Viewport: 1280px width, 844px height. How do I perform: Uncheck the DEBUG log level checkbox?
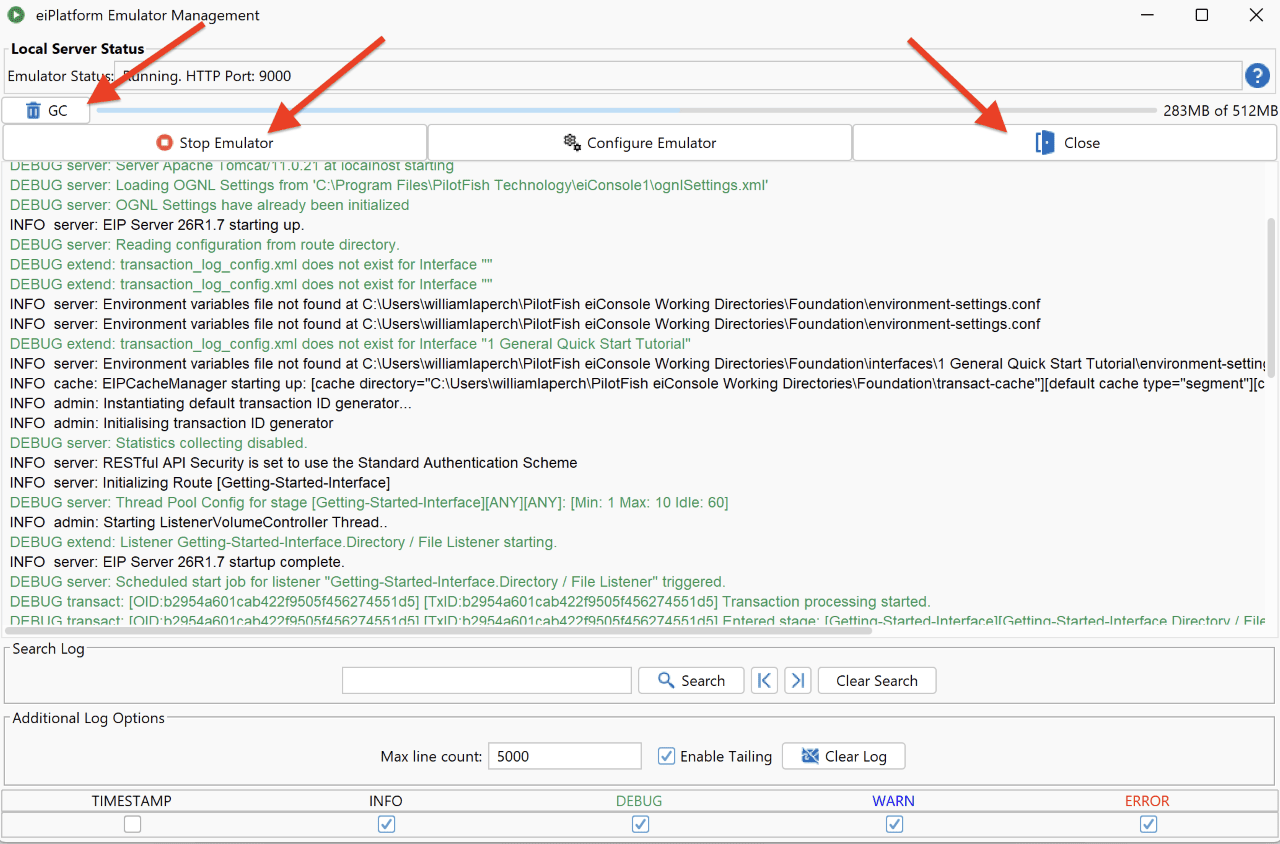pos(640,825)
